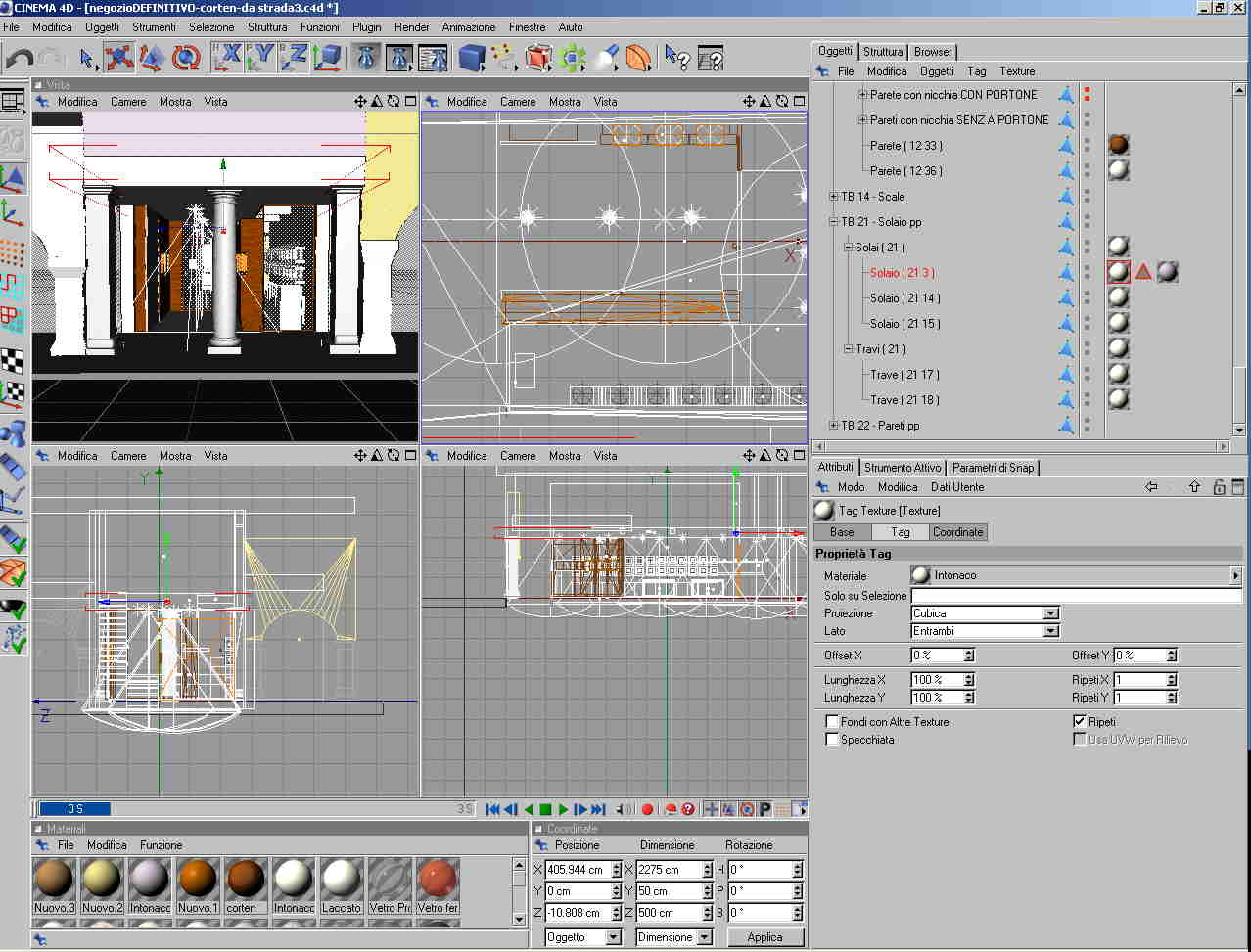Image resolution: width=1251 pixels, height=952 pixels.
Task: Click the green Play forward button
Action: click(563, 809)
